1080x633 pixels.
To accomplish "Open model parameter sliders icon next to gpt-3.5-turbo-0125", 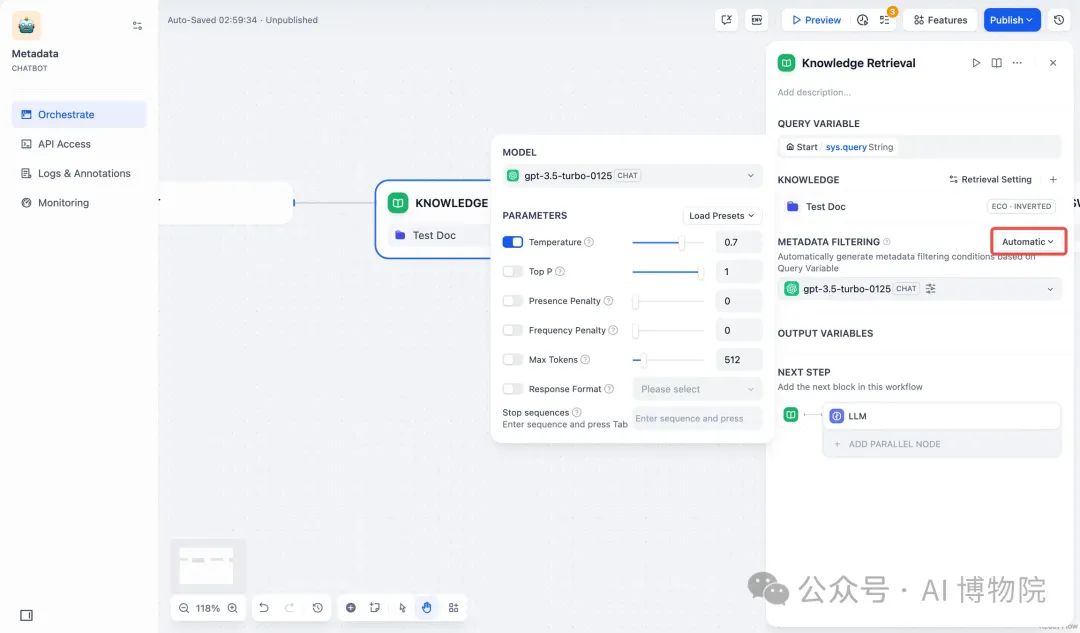I will coord(931,289).
